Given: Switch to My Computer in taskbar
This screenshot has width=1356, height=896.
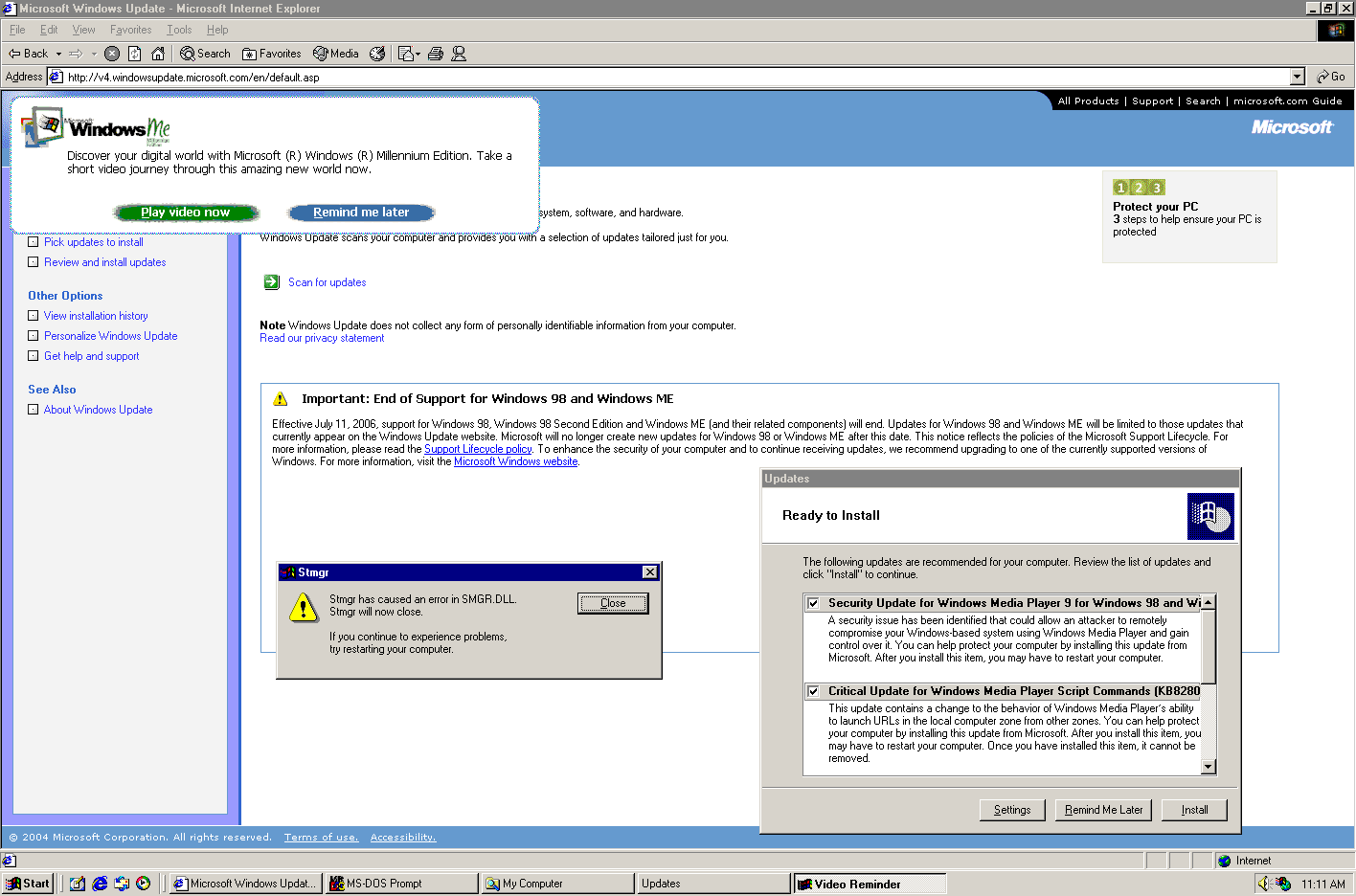Looking at the screenshot, I should (558, 884).
